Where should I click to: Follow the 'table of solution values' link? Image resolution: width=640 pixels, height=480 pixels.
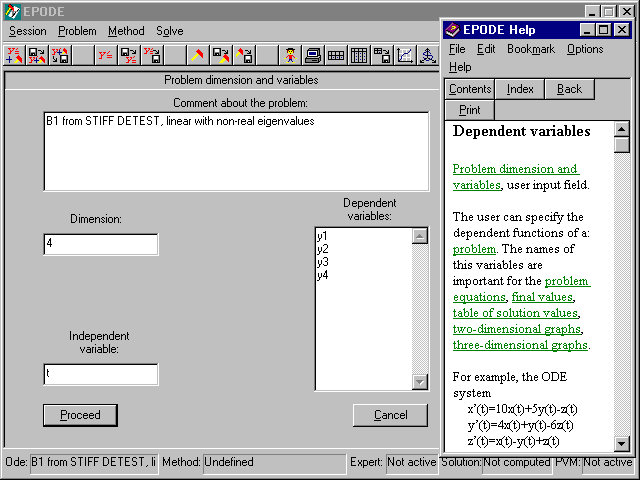click(516, 313)
